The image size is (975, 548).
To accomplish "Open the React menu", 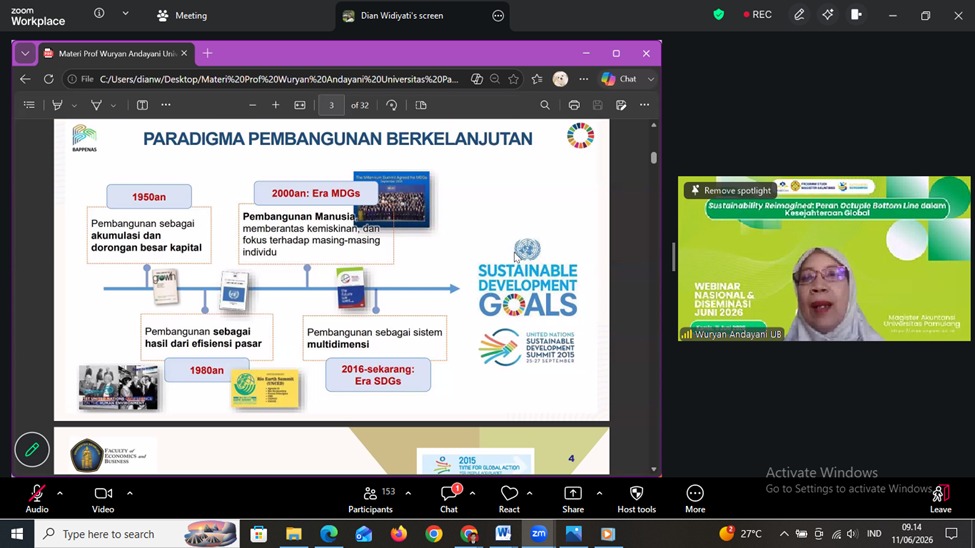I will pos(509,499).
